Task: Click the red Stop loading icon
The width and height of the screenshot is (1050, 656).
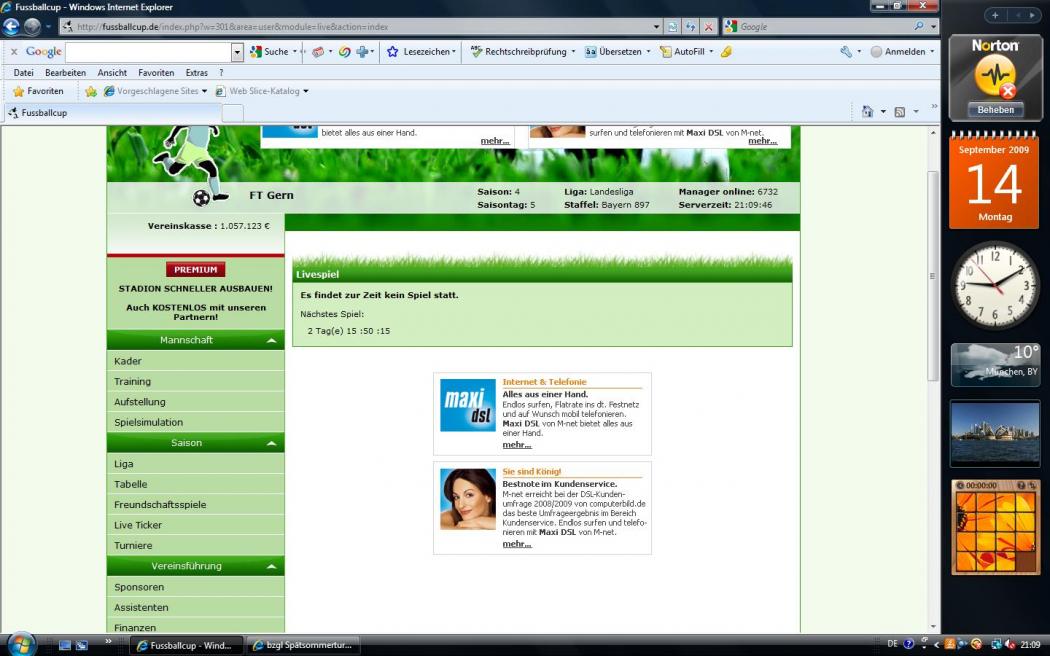Action: click(708, 27)
